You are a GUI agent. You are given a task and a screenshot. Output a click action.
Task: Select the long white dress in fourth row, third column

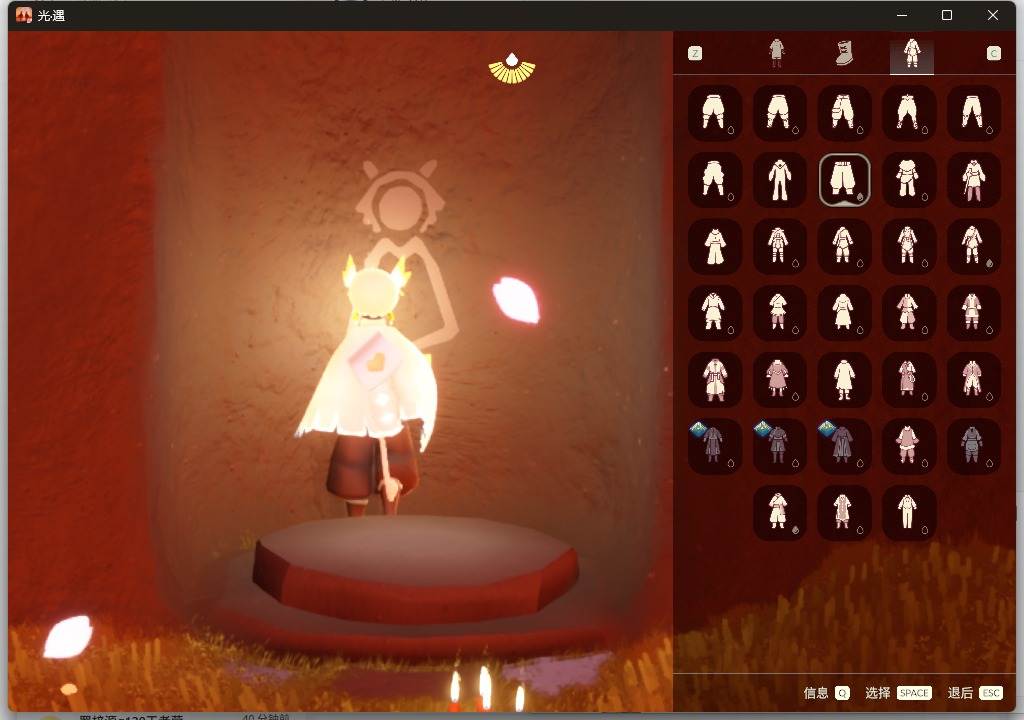pos(844,312)
